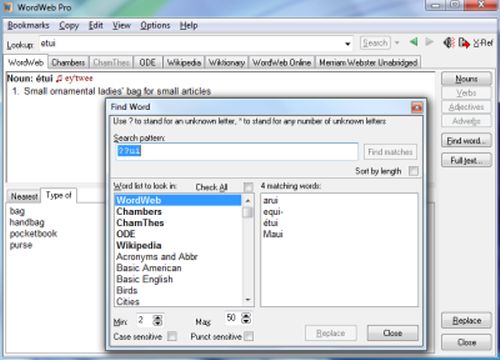
Task: Click the Adjectives filter button
Action: click(x=466, y=107)
